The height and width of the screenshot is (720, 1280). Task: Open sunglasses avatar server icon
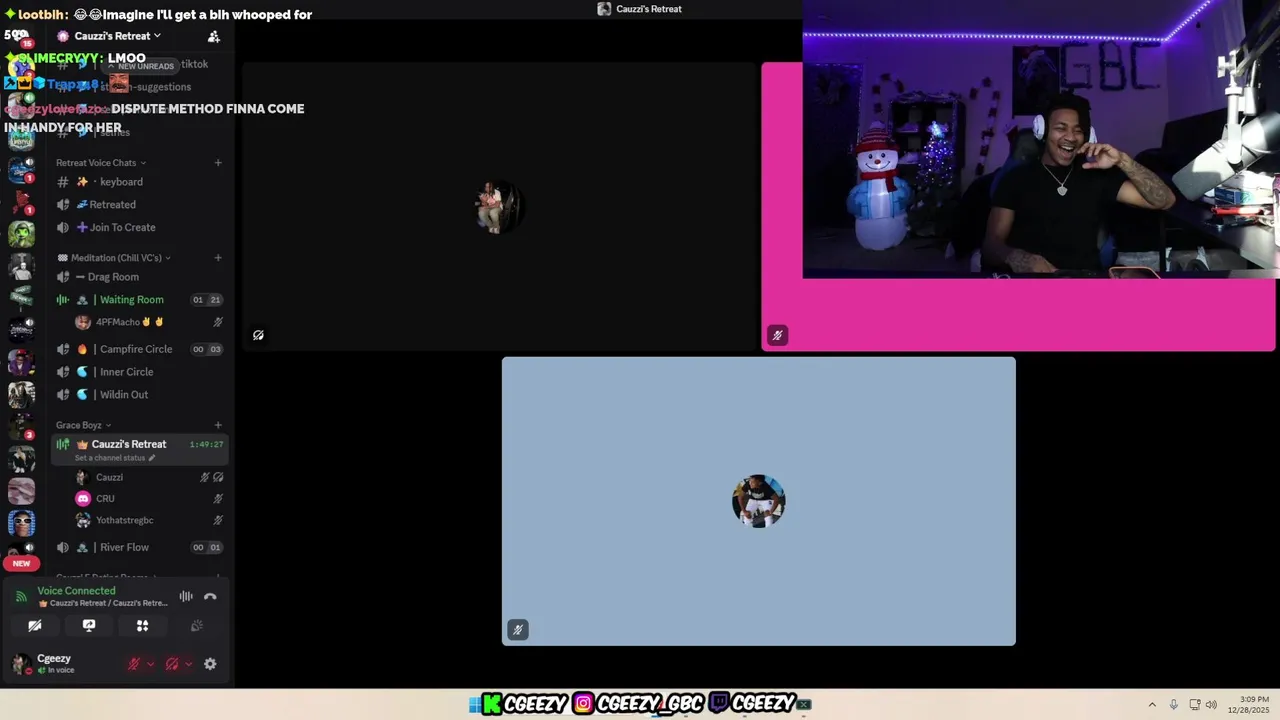pyautogui.click(x=21, y=523)
